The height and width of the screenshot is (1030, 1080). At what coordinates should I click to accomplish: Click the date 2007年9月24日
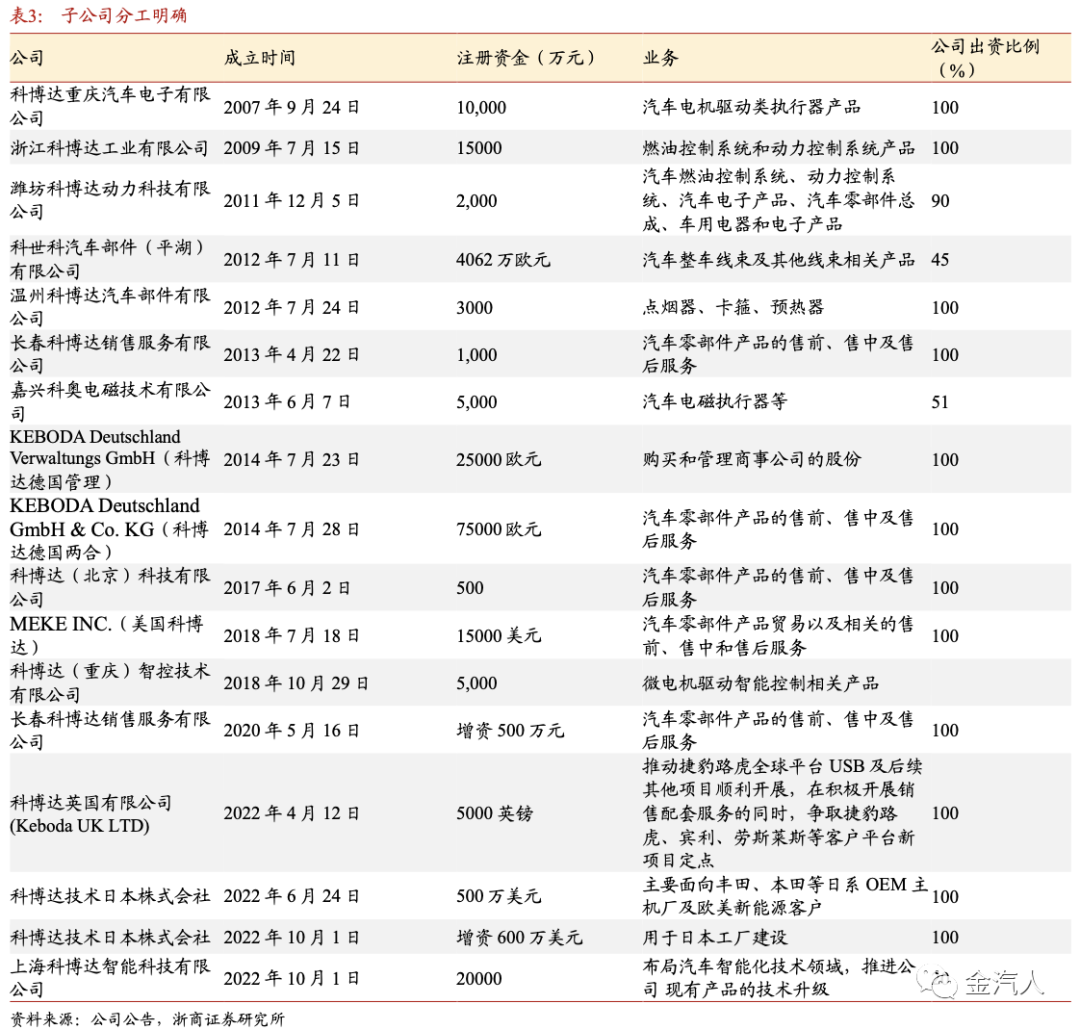coord(291,107)
